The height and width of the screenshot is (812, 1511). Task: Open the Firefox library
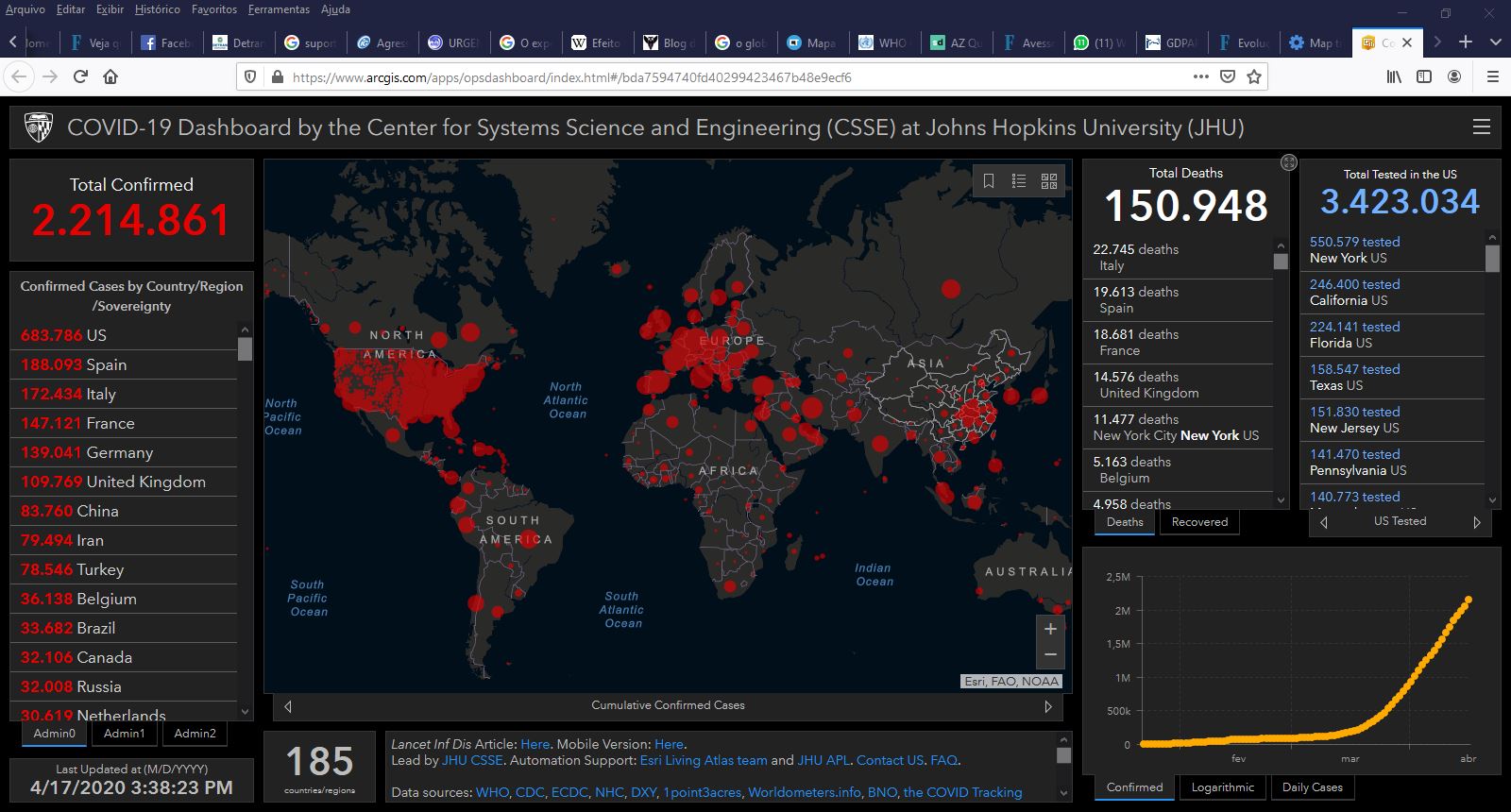point(1394,76)
